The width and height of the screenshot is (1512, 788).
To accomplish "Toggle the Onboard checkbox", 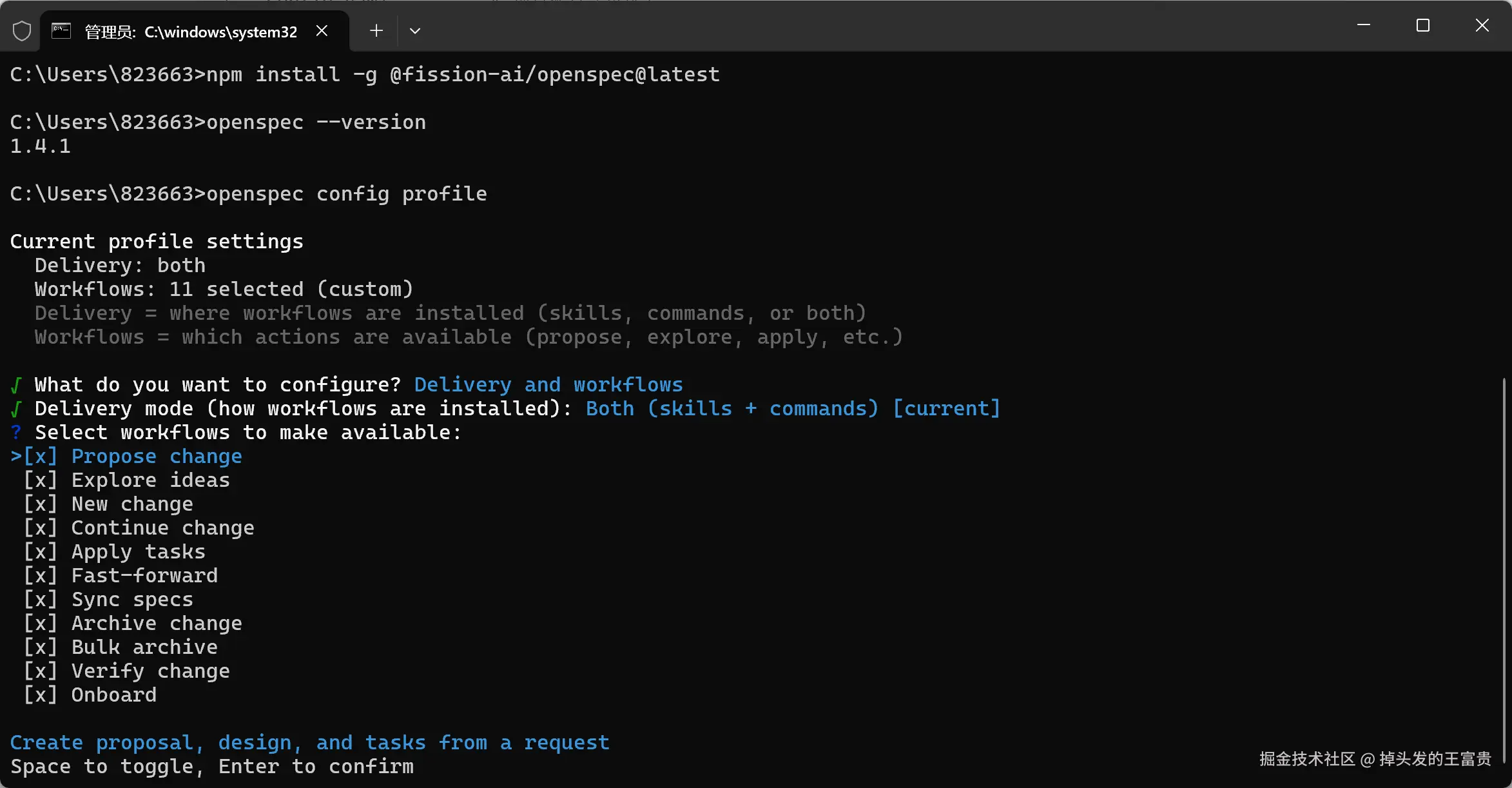I will (41, 695).
